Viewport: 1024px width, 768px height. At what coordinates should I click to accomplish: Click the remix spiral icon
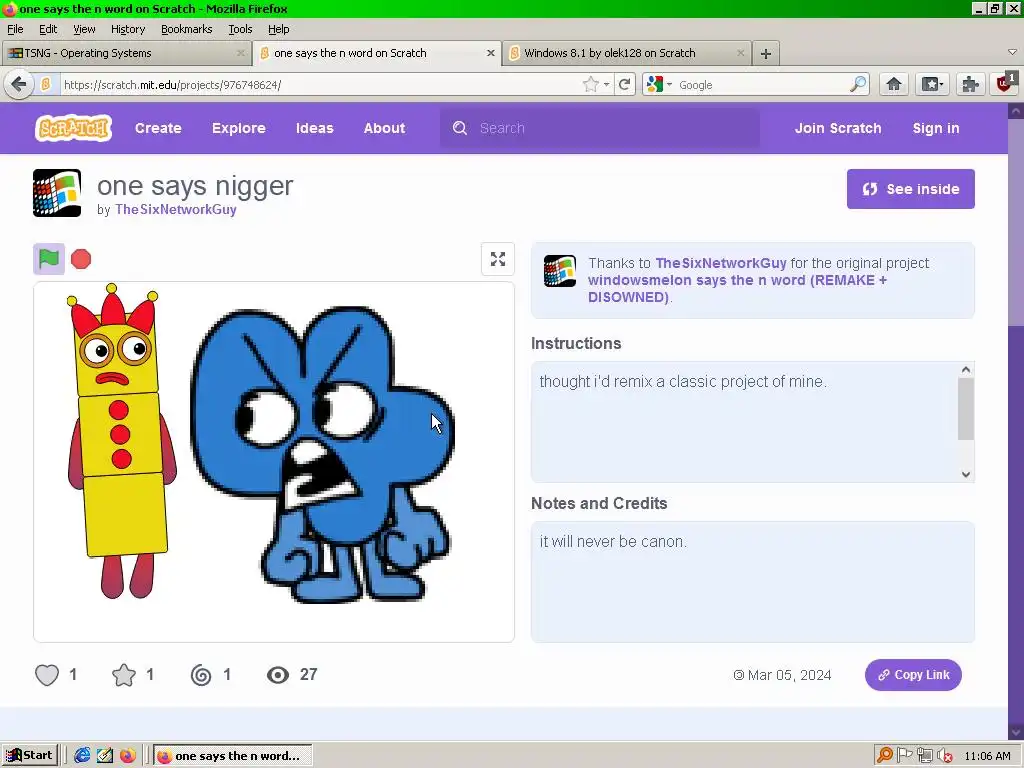201,675
